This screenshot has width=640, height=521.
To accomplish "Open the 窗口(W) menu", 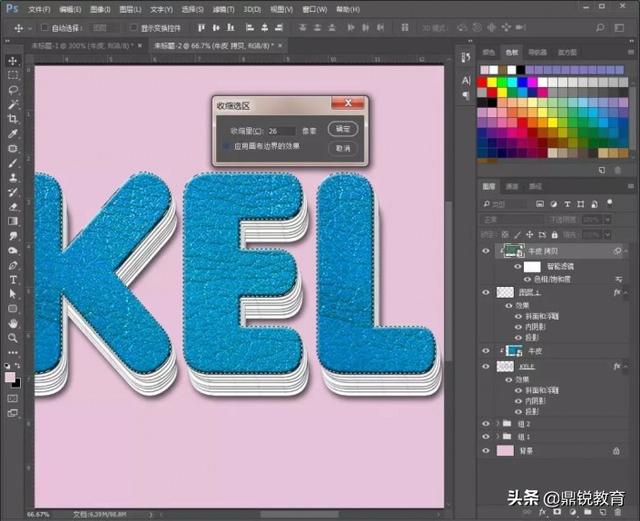I will click(315, 9).
